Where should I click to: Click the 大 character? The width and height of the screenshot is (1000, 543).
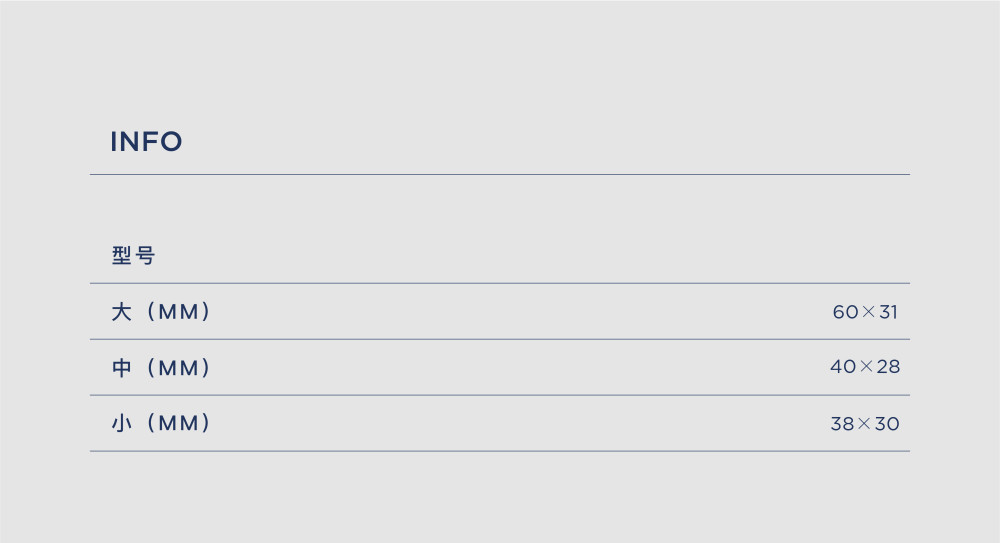(121, 312)
